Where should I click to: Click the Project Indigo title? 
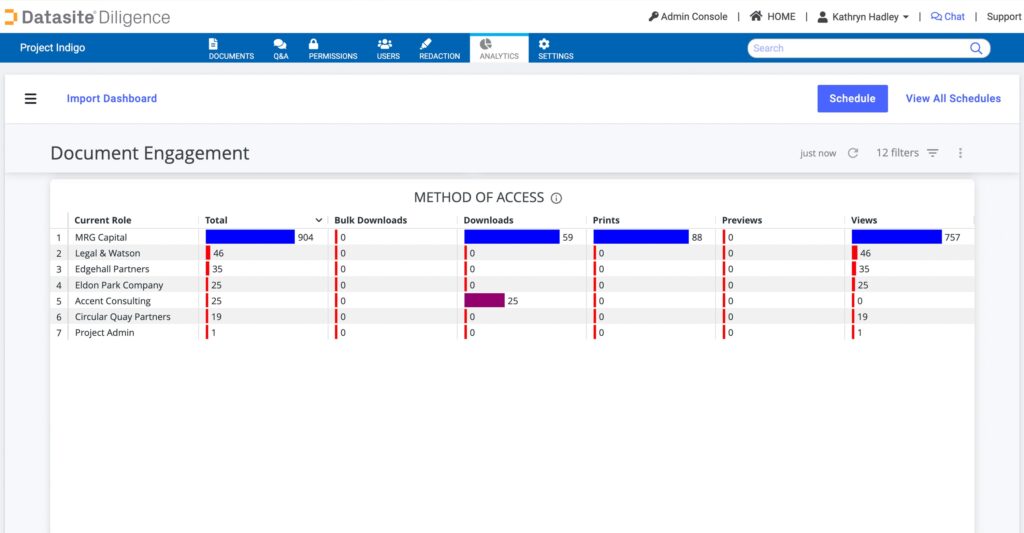point(52,48)
